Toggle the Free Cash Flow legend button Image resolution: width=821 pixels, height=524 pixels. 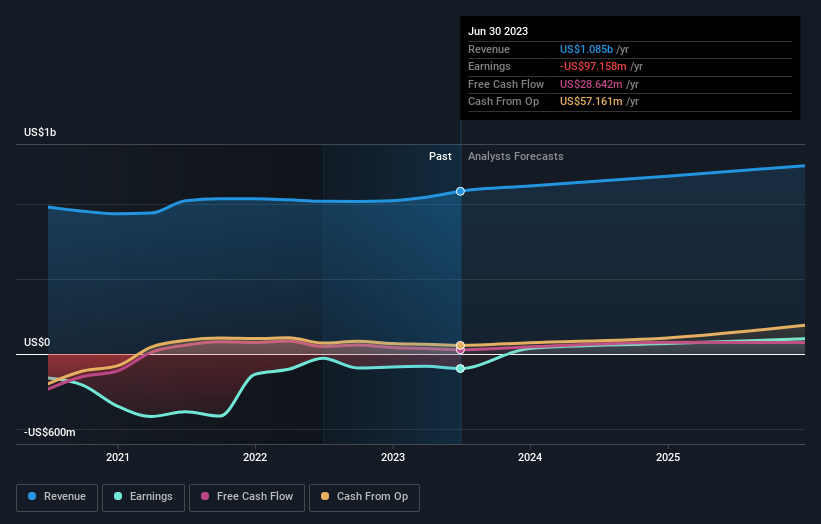247,497
